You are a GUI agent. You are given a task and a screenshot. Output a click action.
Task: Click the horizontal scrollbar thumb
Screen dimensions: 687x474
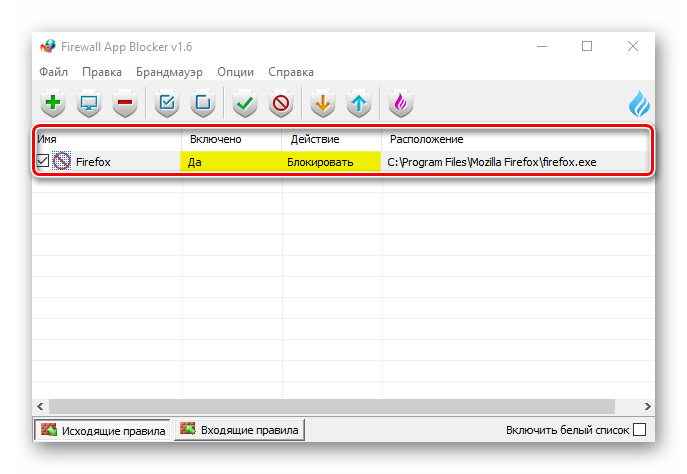click(332, 407)
